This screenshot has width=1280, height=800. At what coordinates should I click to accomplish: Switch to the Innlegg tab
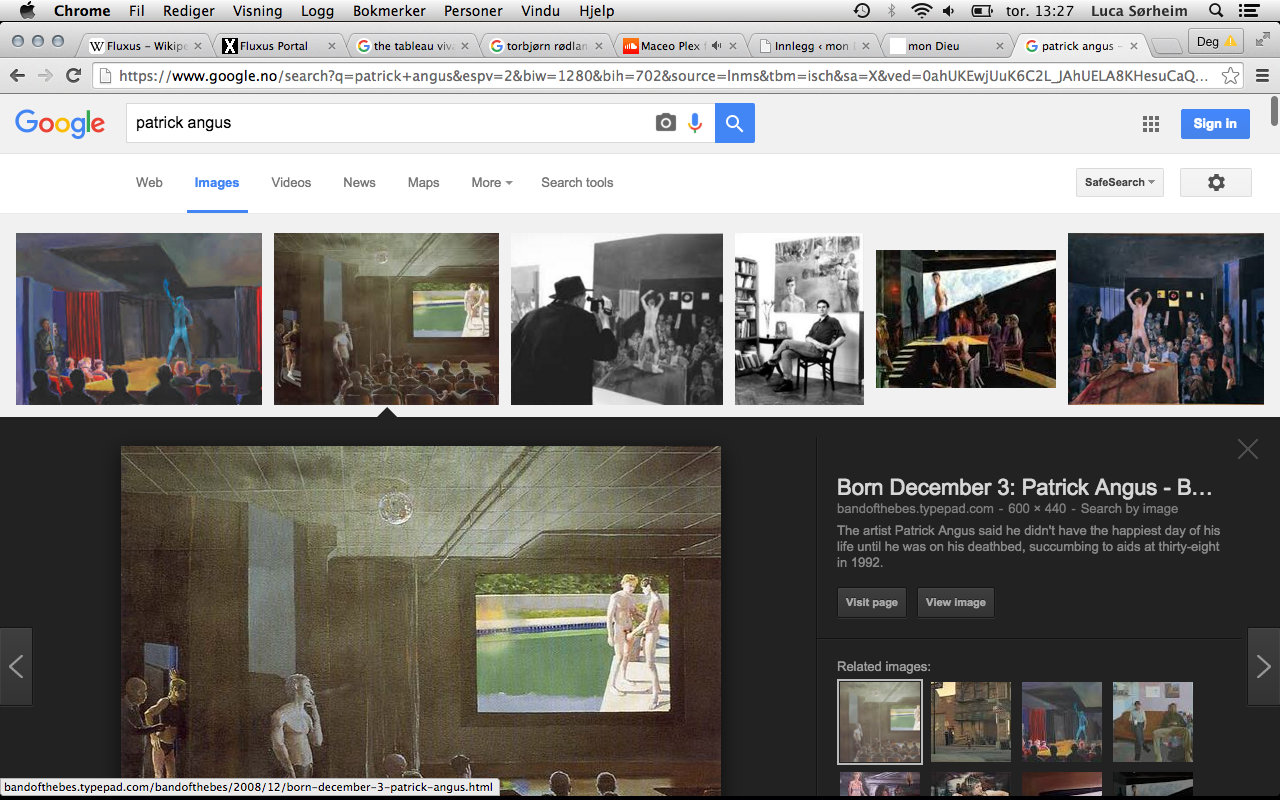click(813, 46)
